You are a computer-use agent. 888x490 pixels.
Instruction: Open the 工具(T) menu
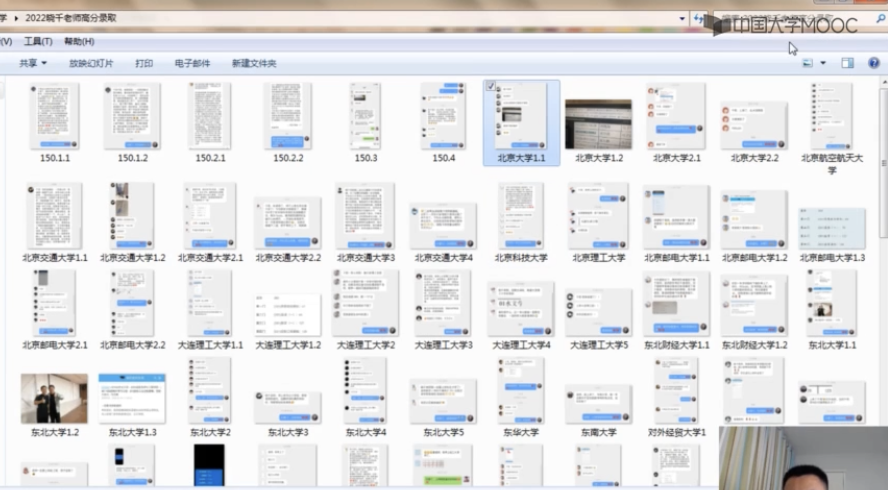[38, 41]
